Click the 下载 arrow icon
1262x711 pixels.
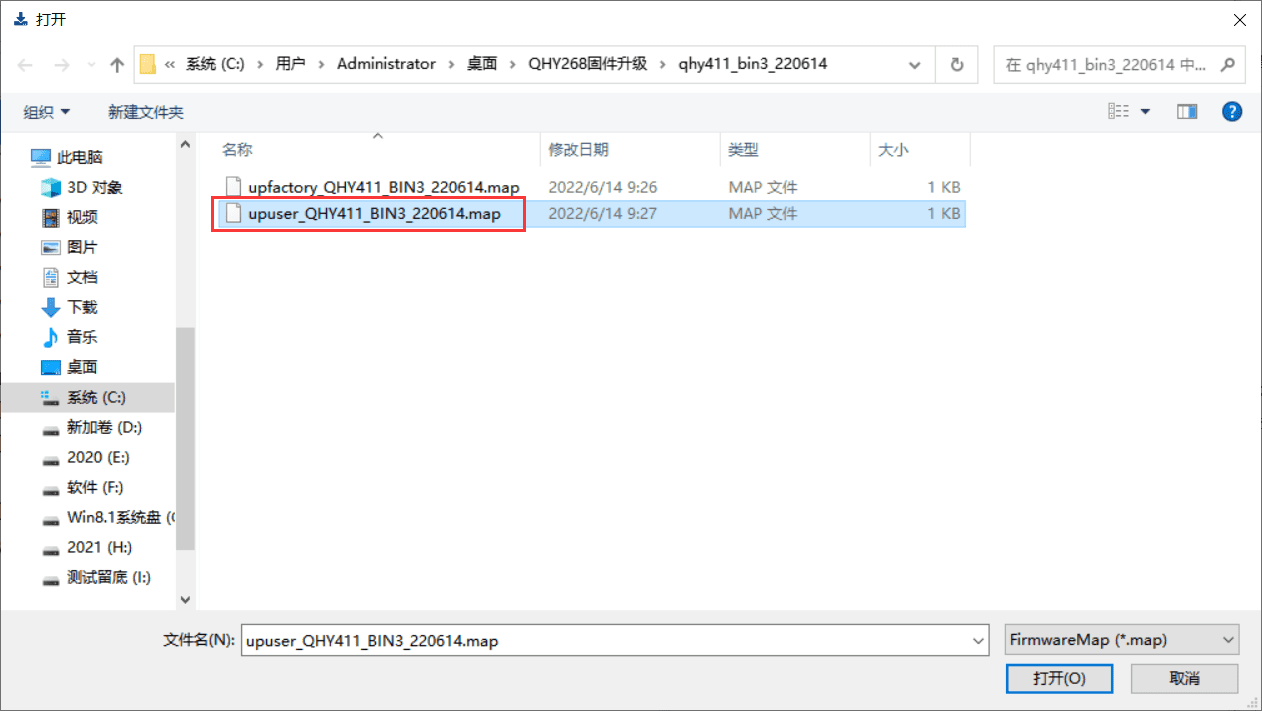coord(51,307)
